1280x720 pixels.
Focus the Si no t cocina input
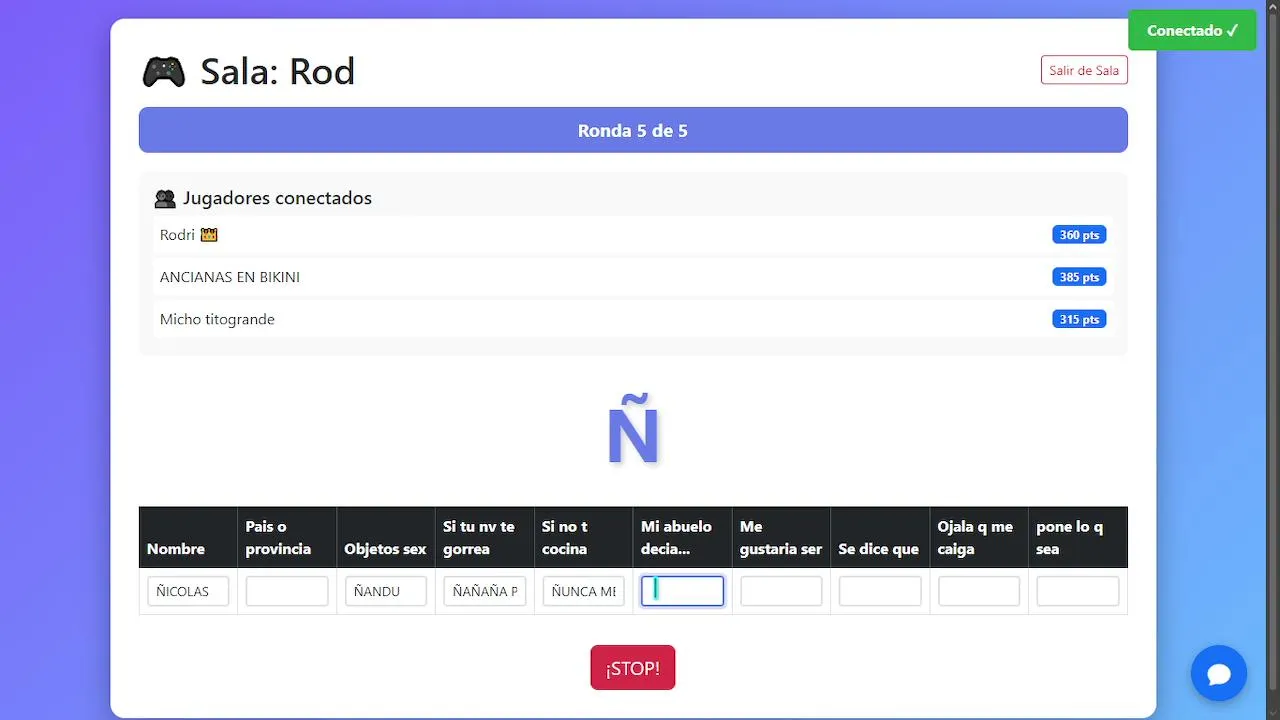(584, 591)
